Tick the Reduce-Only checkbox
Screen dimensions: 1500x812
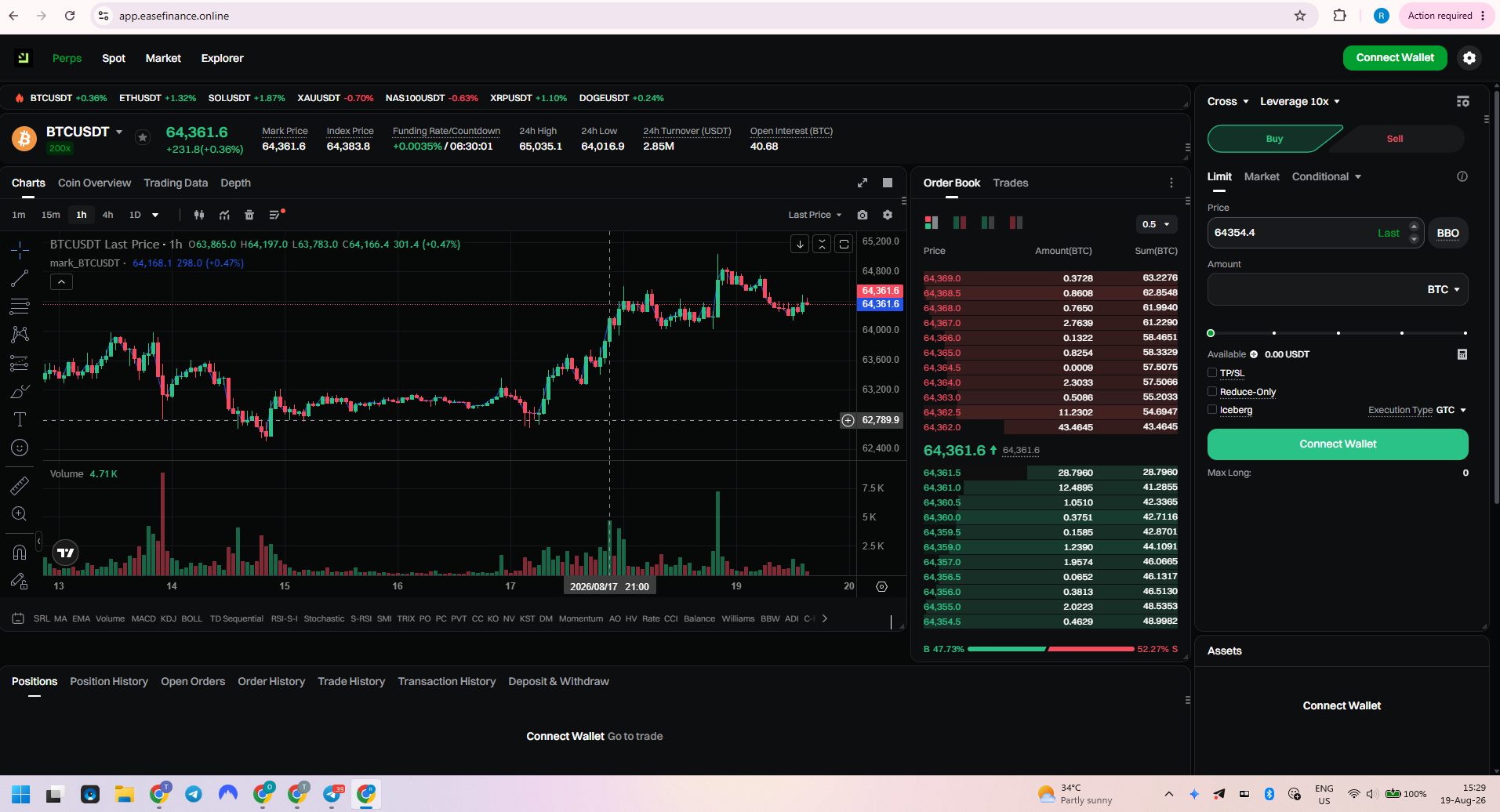1212,392
